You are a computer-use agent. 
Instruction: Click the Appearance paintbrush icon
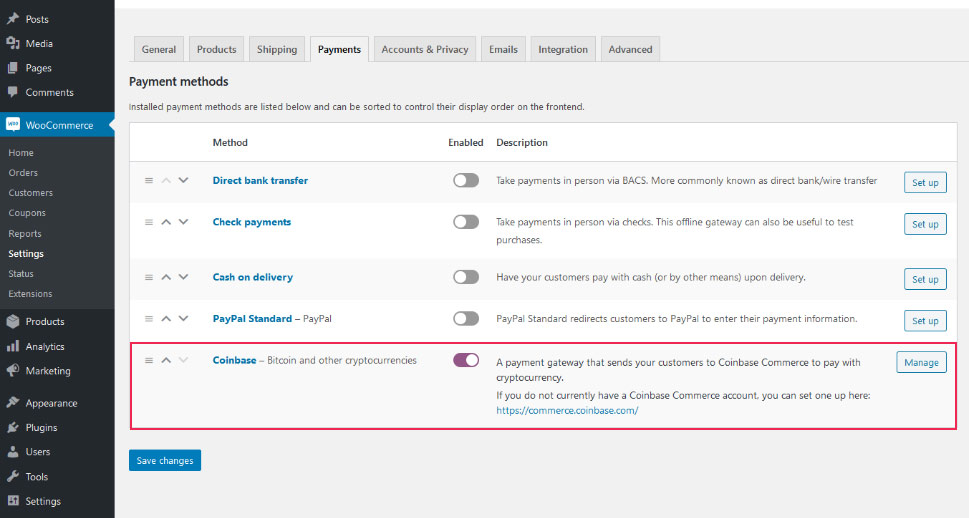13,402
